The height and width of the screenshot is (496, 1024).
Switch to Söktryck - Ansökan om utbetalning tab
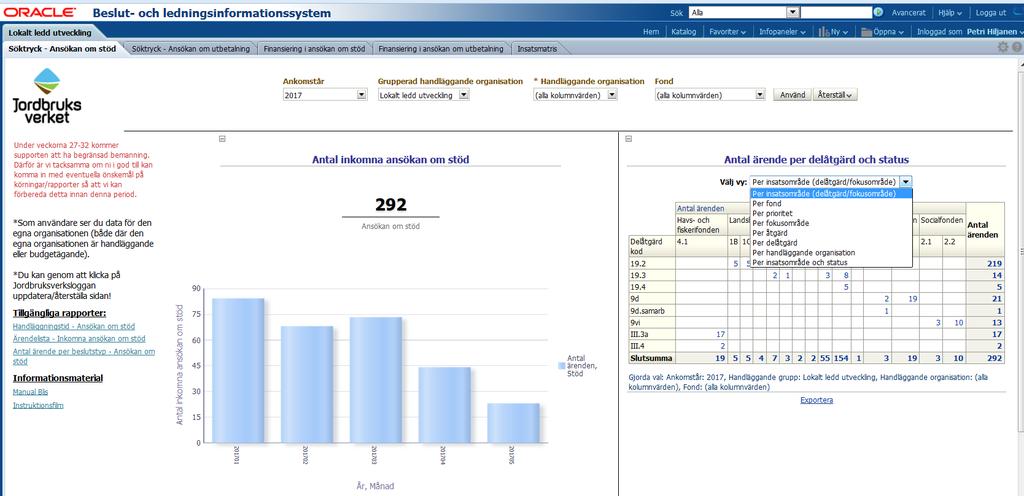coord(191,48)
